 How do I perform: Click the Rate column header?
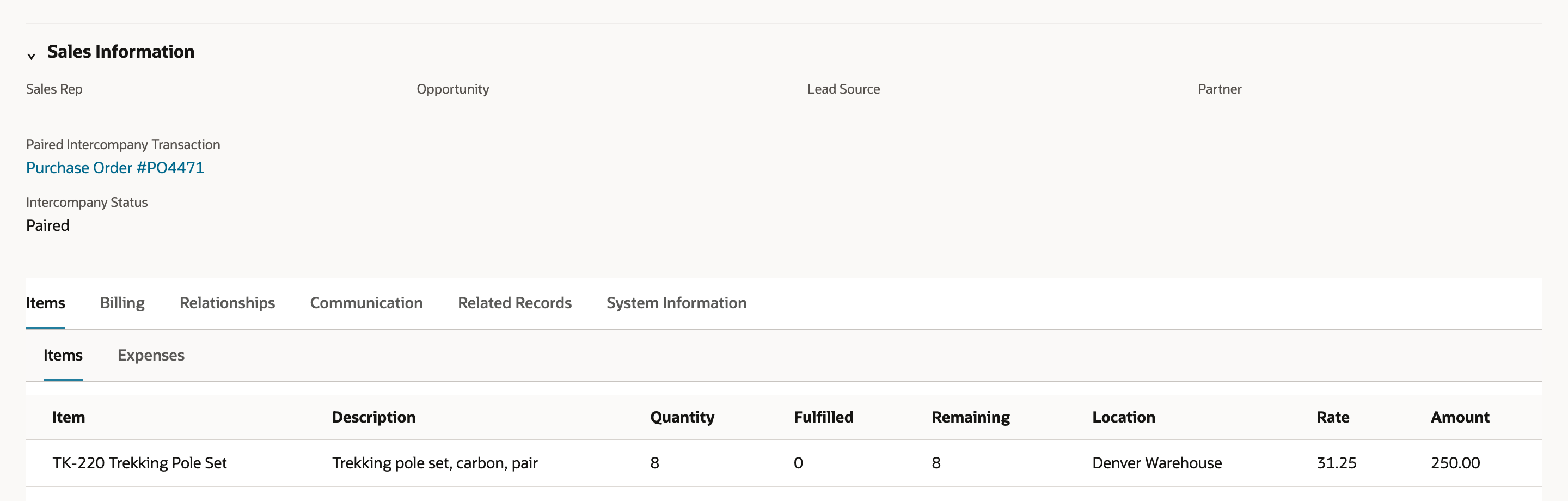click(1333, 418)
